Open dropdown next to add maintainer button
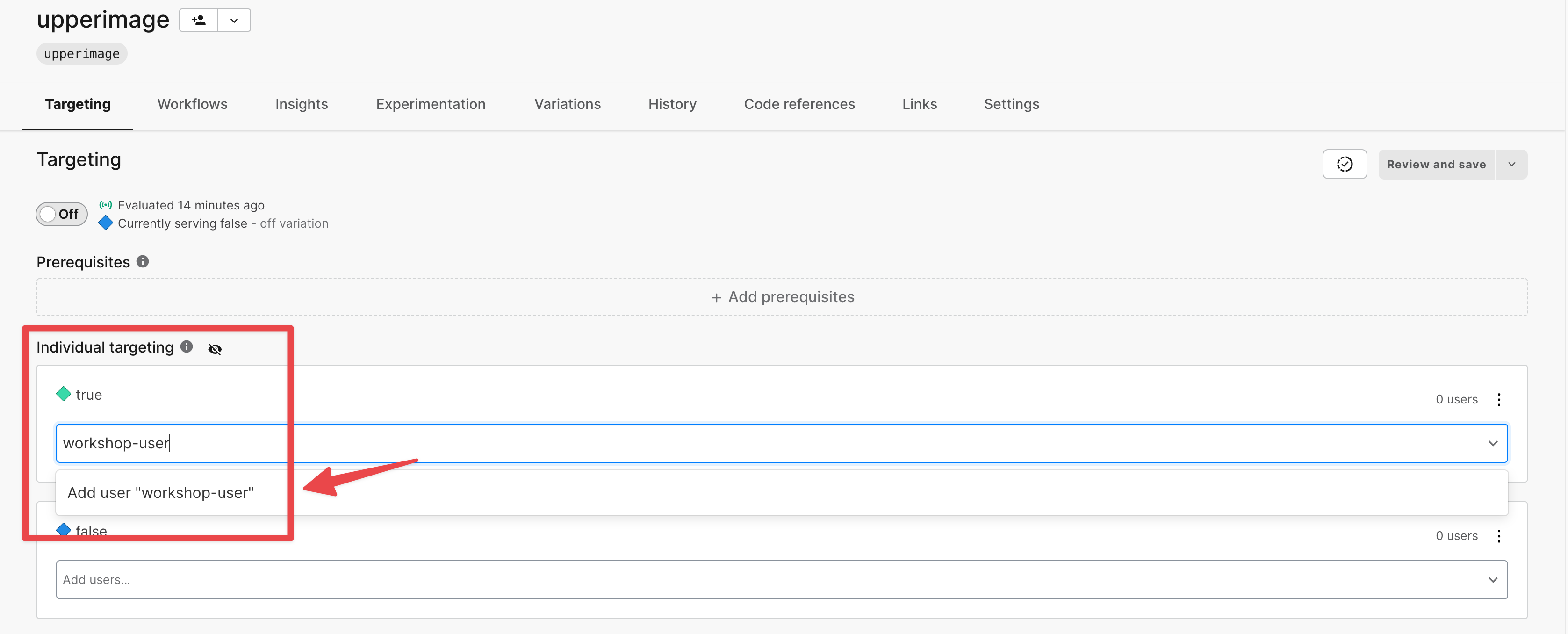1568x634 pixels. pyautogui.click(x=234, y=20)
